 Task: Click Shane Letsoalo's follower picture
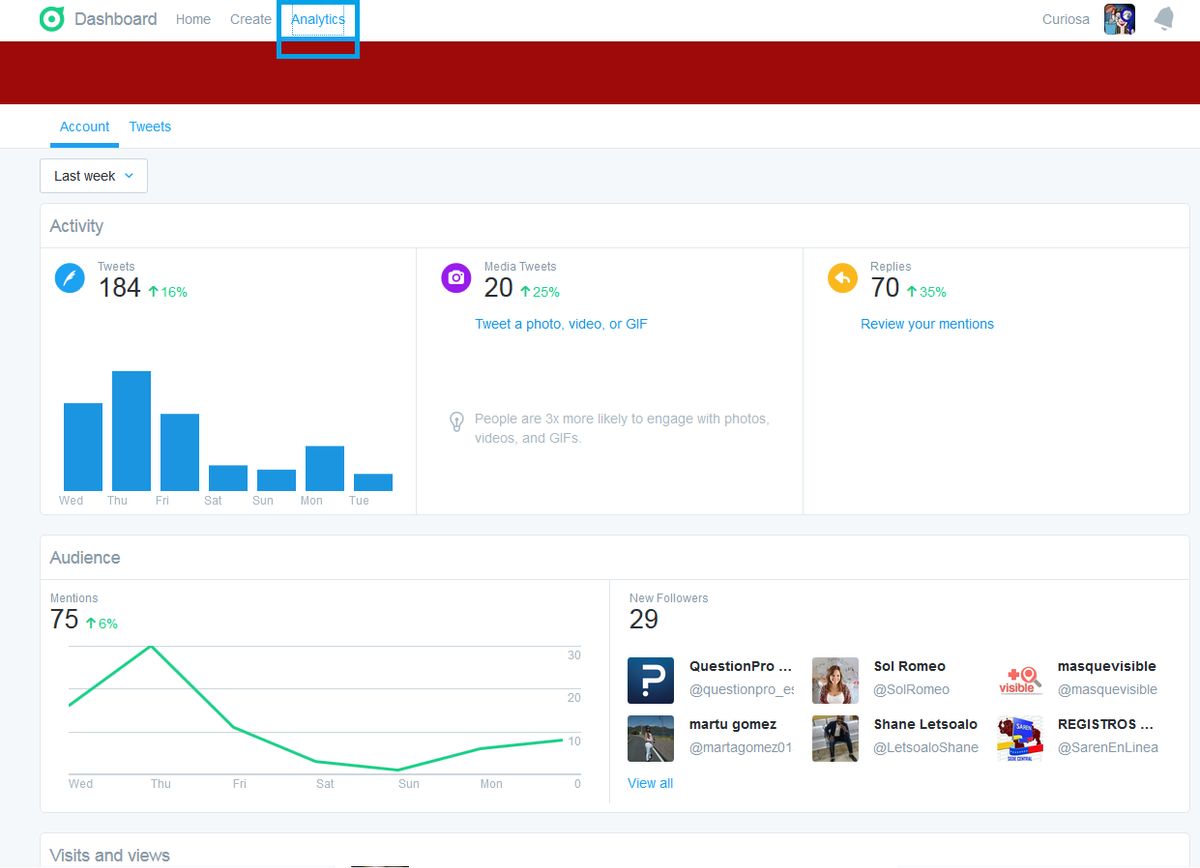tap(835, 737)
